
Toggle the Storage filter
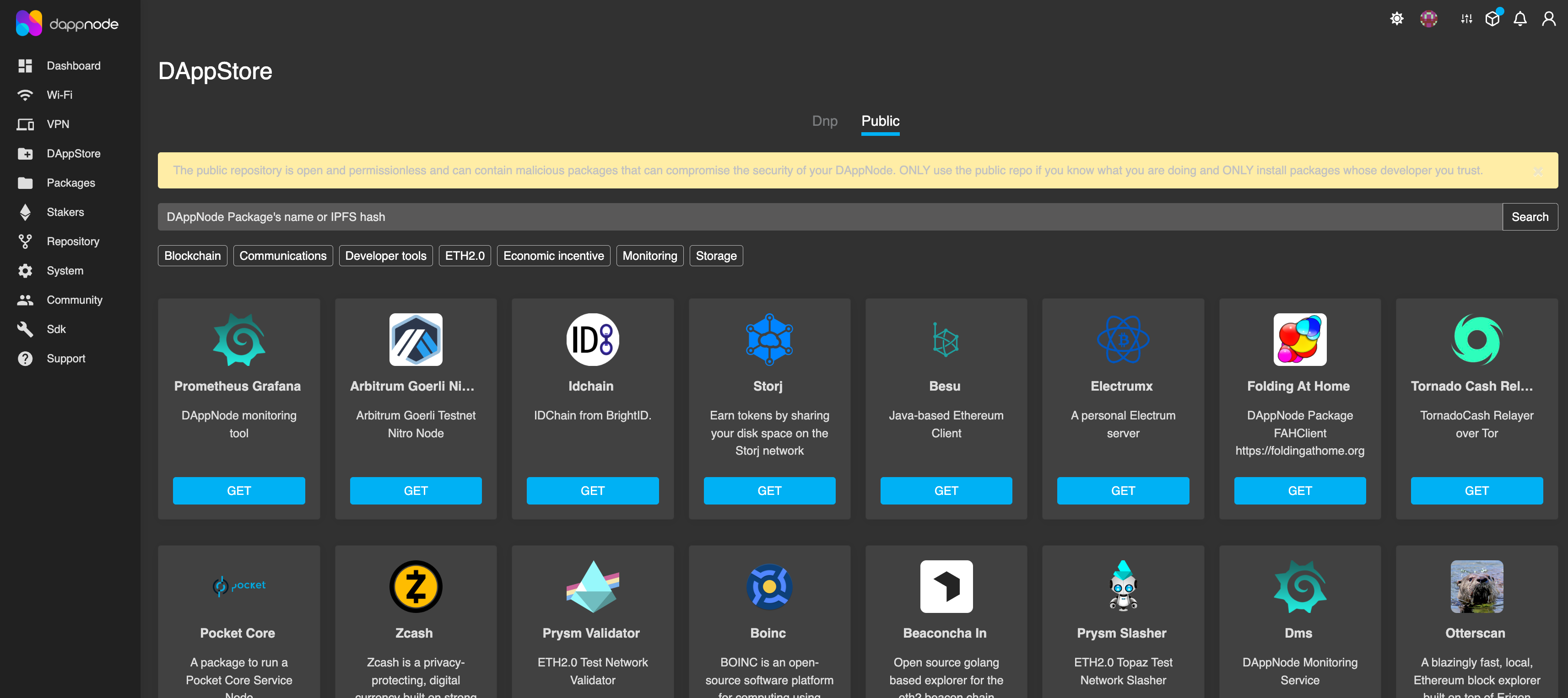[716, 256]
